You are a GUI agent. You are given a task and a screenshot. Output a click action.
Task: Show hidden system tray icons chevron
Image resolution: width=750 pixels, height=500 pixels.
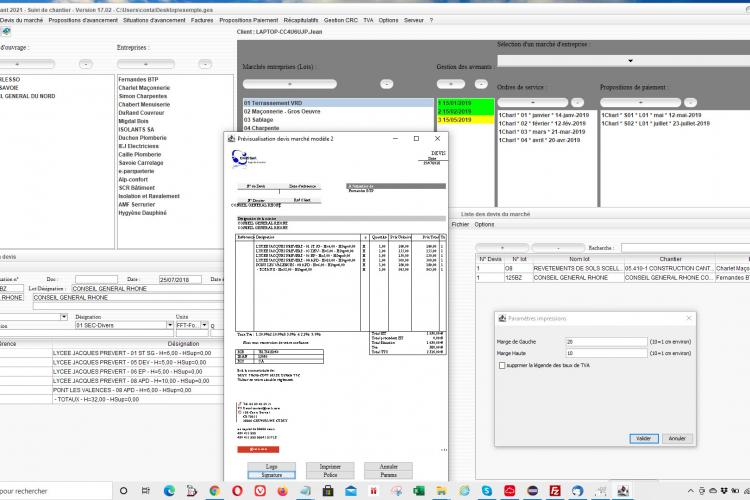(690, 491)
